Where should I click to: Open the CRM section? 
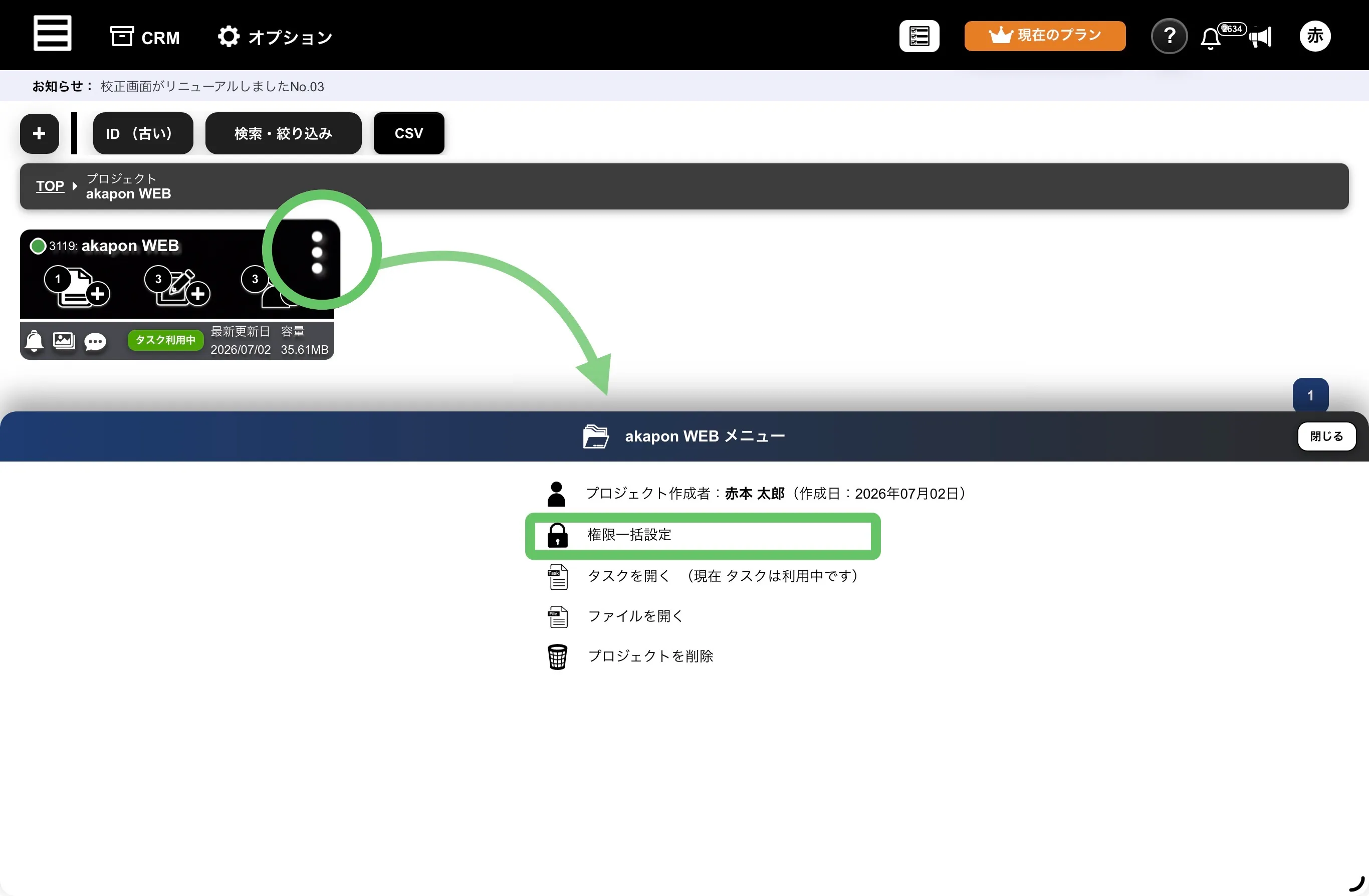tap(145, 38)
